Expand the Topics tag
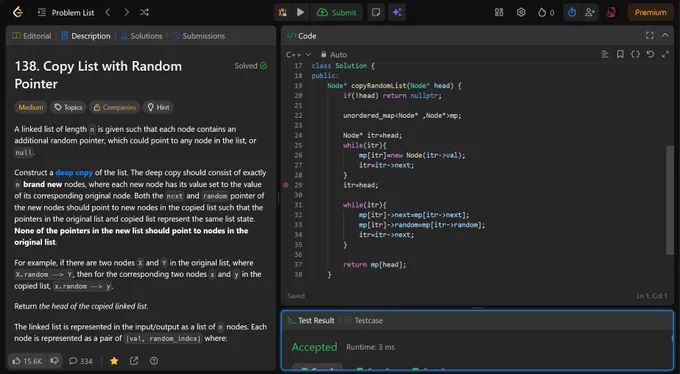Viewport: 680px width, 374px height. 68,107
